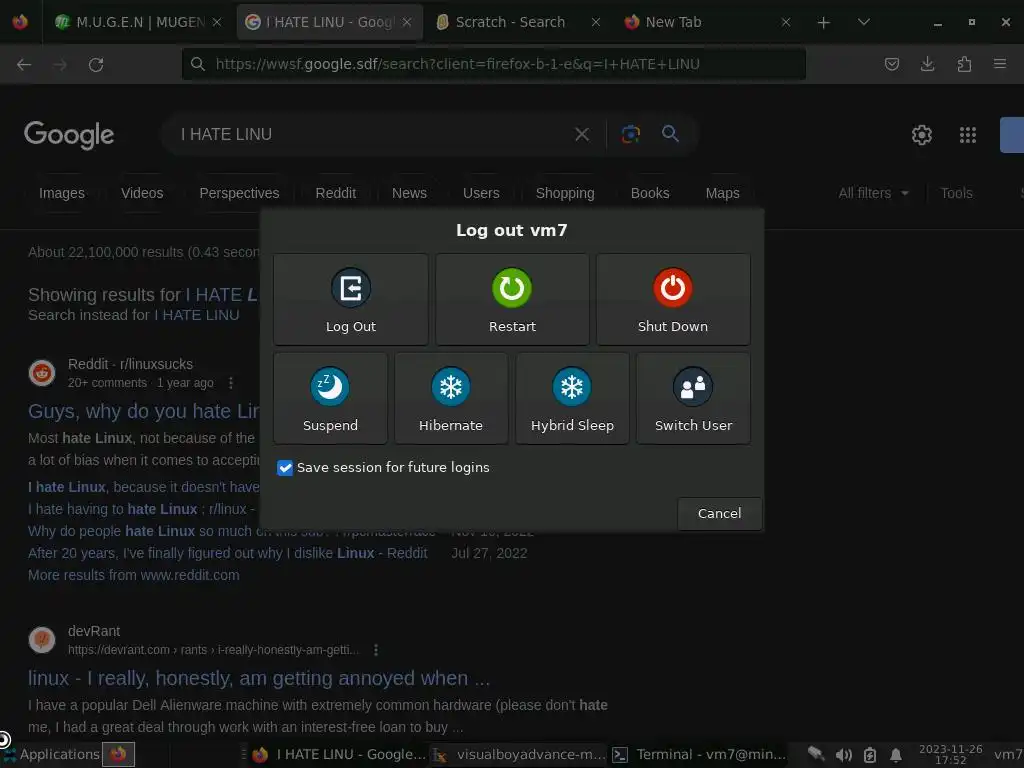Open the Google apps grid
This screenshot has height=768, width=1024.
[x=967, y=135]
